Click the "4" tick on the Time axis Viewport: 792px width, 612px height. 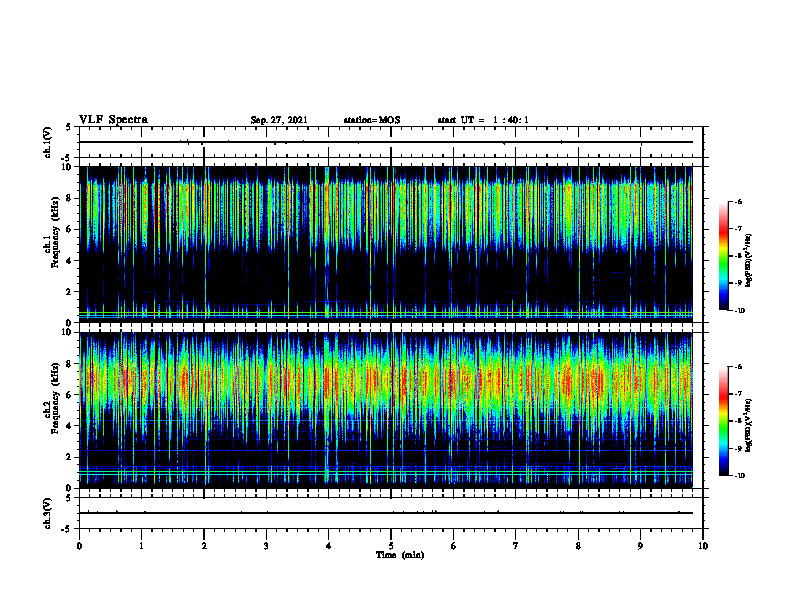pyautogui.click(x=329, y=546)
